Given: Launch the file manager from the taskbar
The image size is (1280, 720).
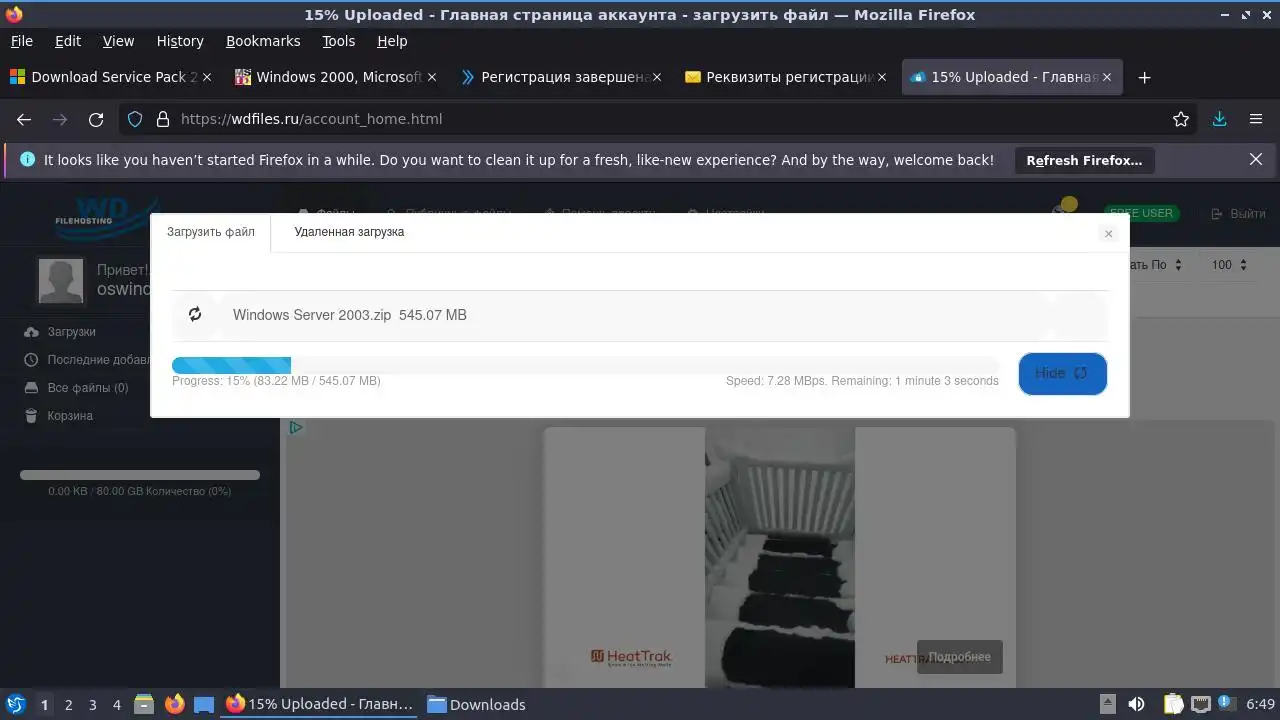Looking at the screenshot, I should pos(143,704).
